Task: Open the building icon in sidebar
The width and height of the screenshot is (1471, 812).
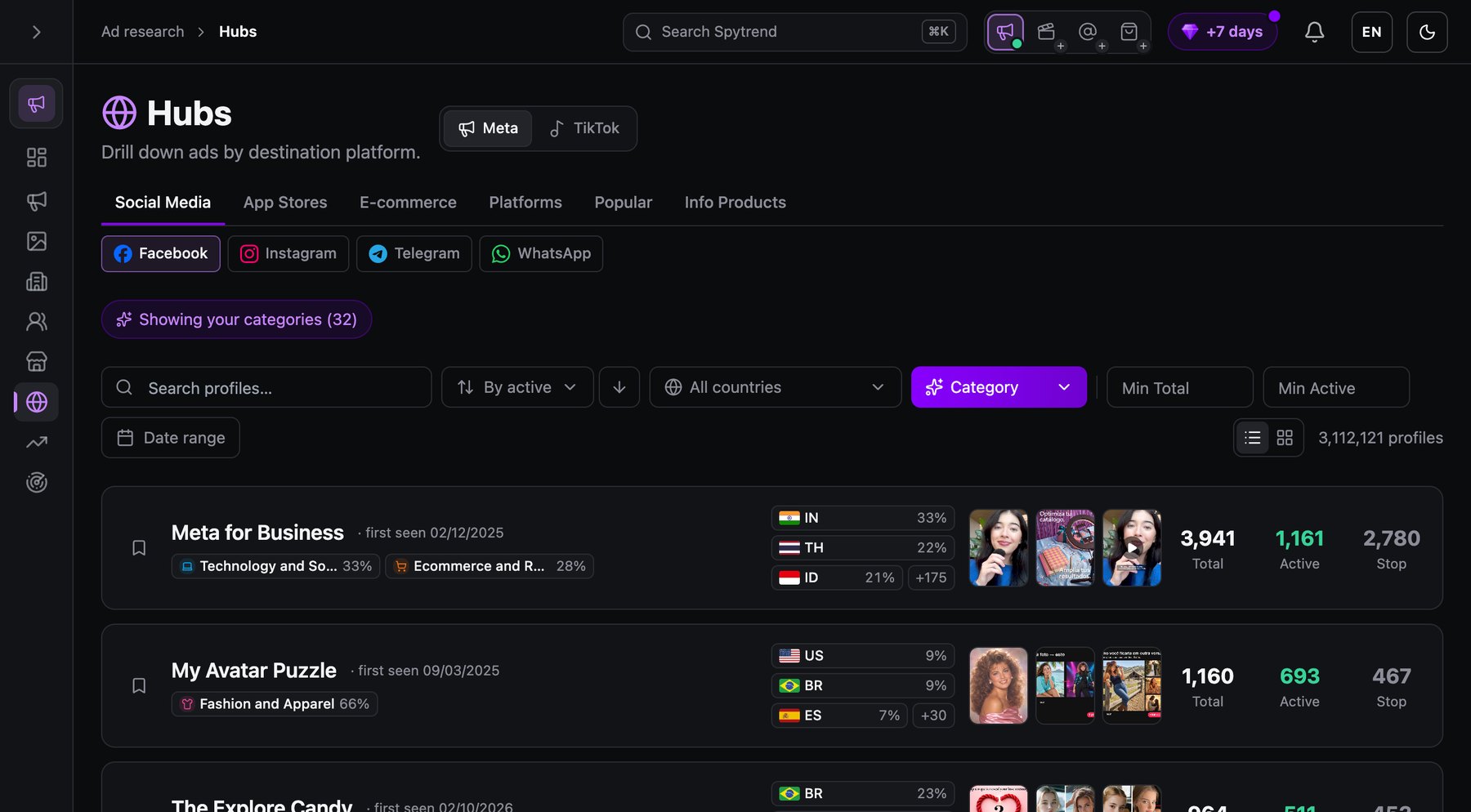Action: pyautogui.click(x=37, y=282)
